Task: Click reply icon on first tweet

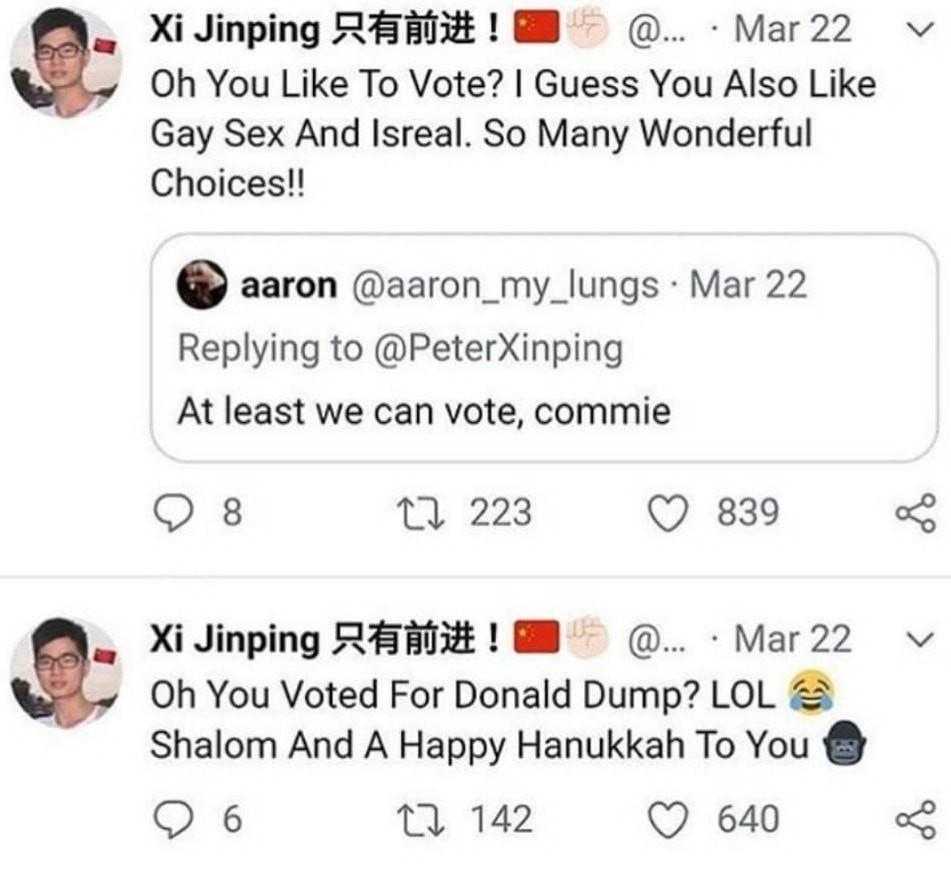Action: coord(174,515)
